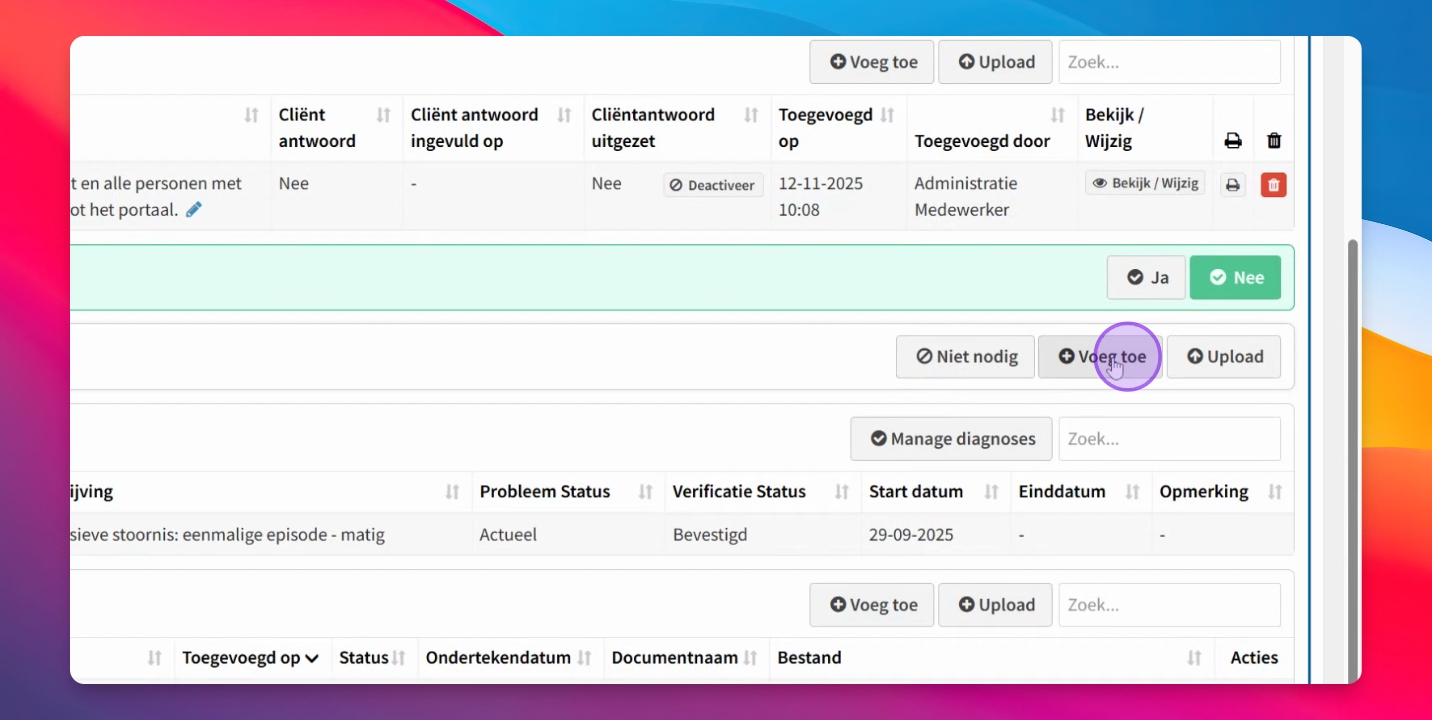
Task: Click the Einddatum sort arrows
Action: (1133, 492)
